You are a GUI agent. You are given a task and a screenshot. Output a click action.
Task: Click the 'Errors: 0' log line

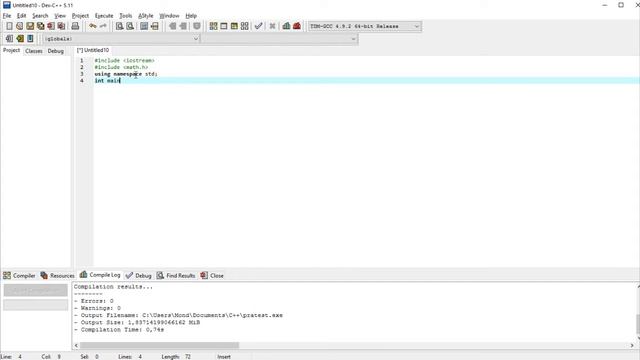(x=94, y=301)
